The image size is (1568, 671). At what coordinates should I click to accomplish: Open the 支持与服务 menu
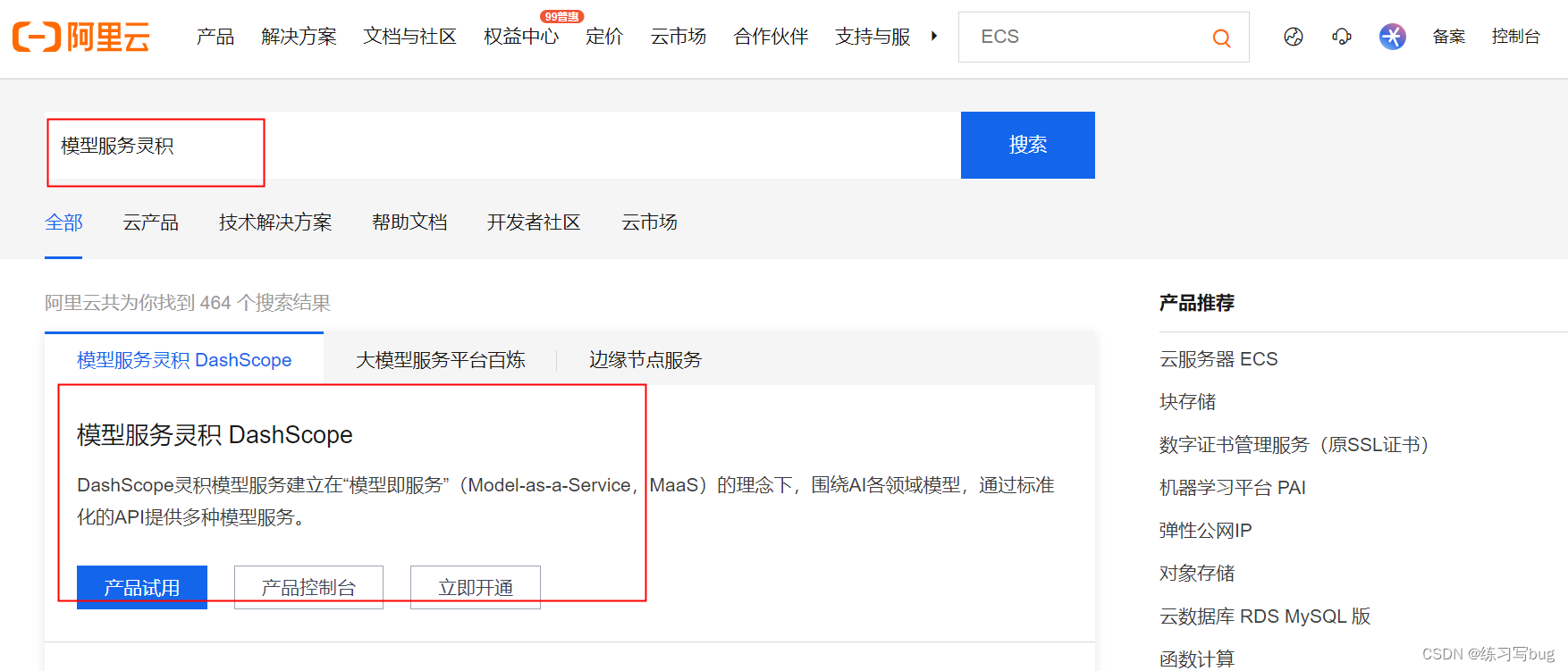(873, 37)
